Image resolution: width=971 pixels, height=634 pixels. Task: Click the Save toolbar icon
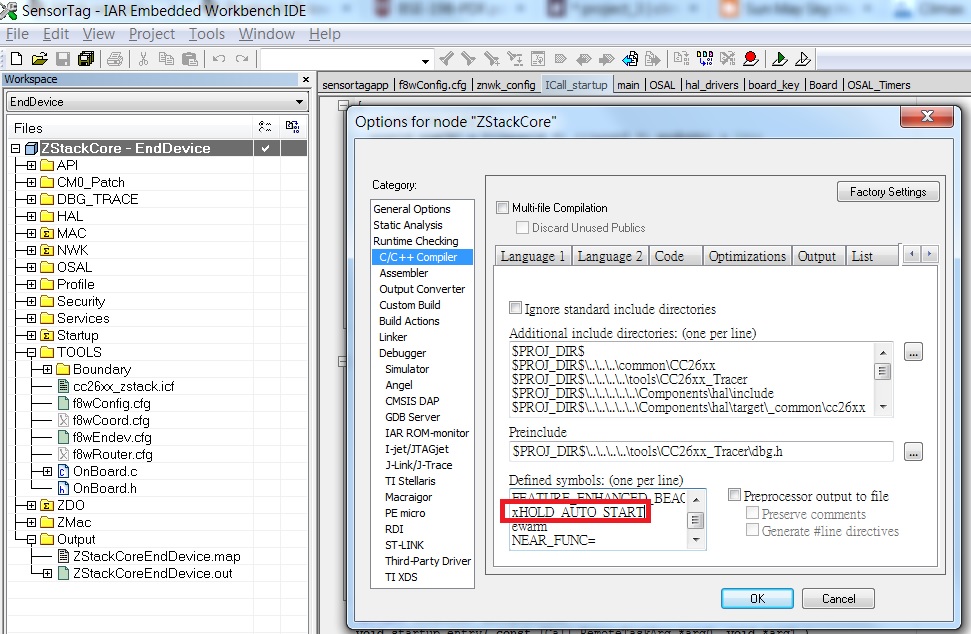point(63,59)
